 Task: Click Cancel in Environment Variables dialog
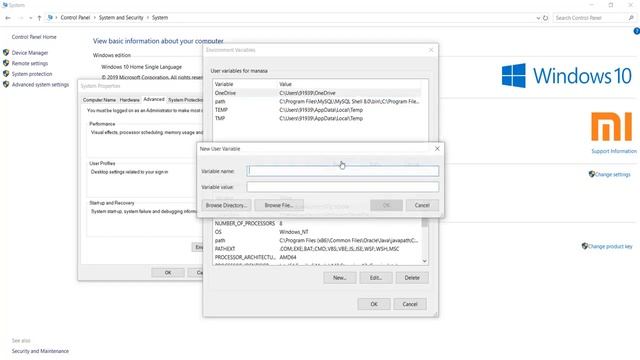point(410,304)
